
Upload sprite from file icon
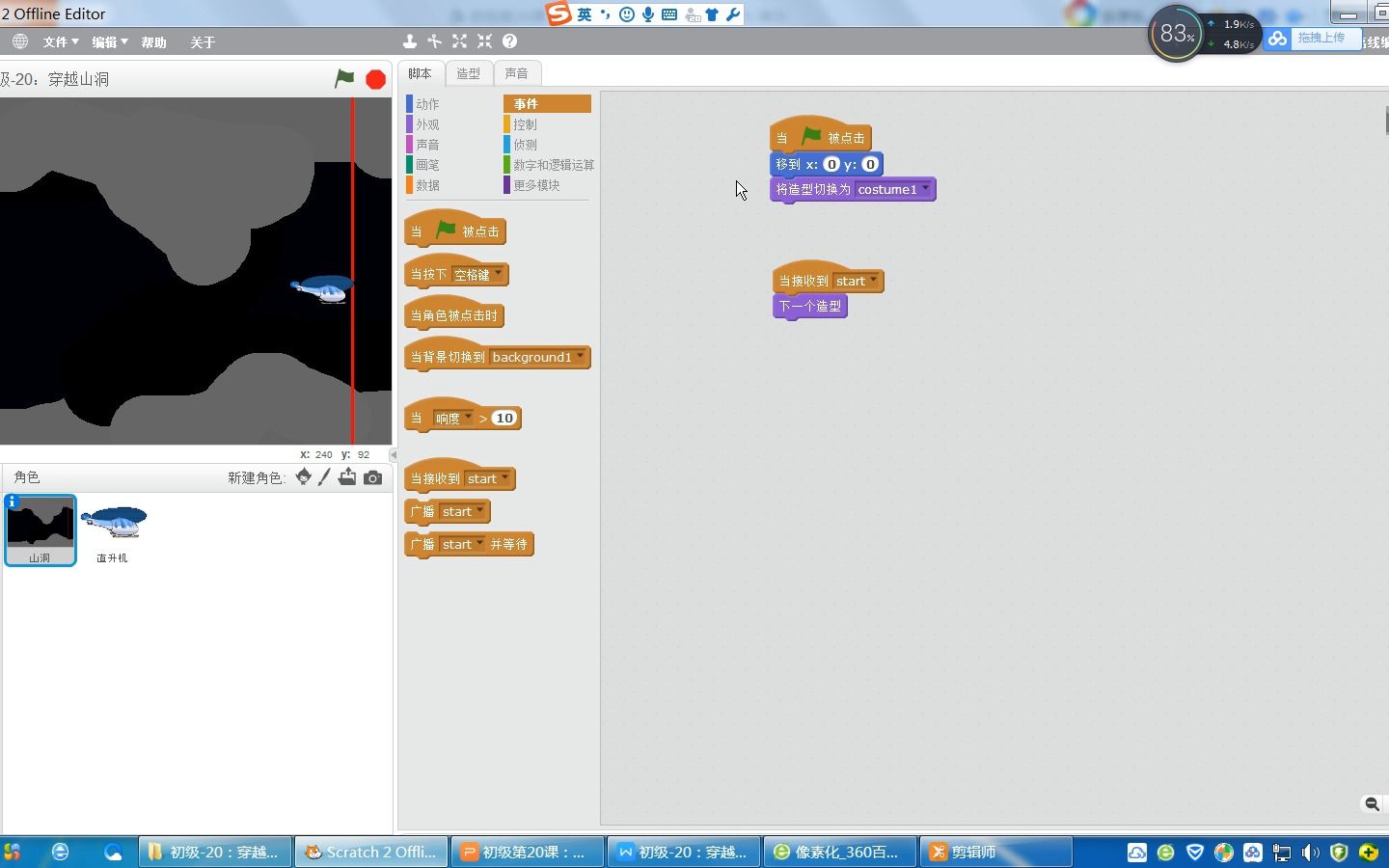click(x=347, y=476)
